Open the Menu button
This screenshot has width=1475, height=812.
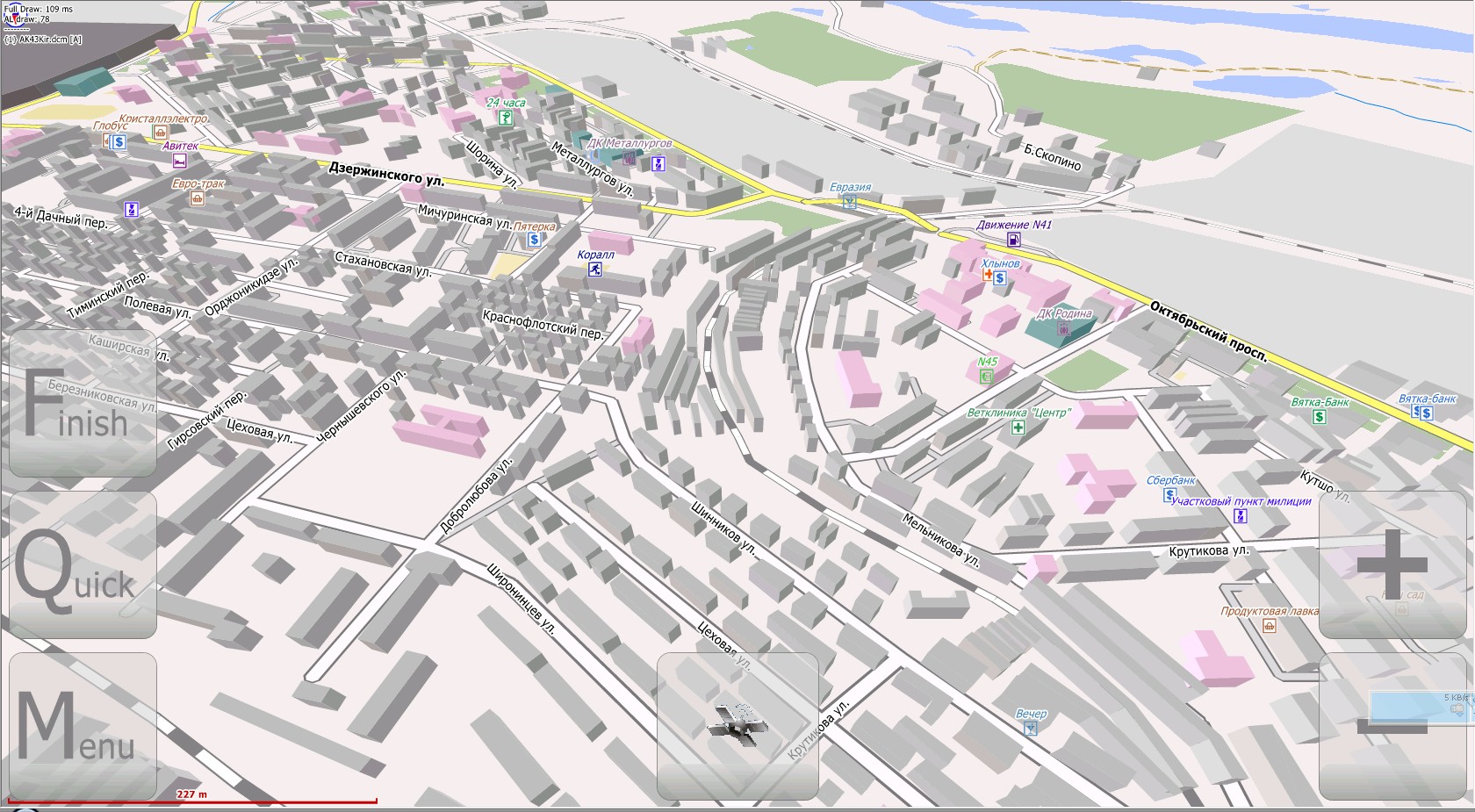click(83, 726)
